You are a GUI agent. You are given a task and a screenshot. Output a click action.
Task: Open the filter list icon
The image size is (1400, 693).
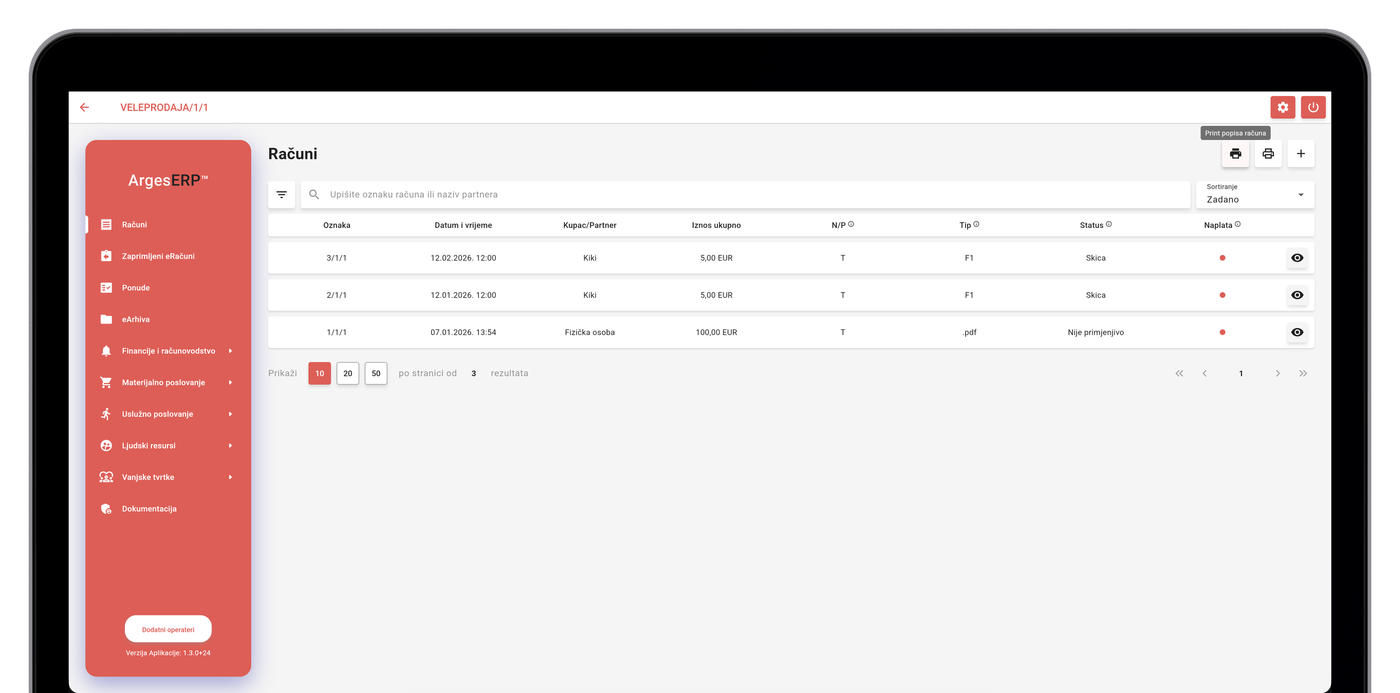pos(281,195)
